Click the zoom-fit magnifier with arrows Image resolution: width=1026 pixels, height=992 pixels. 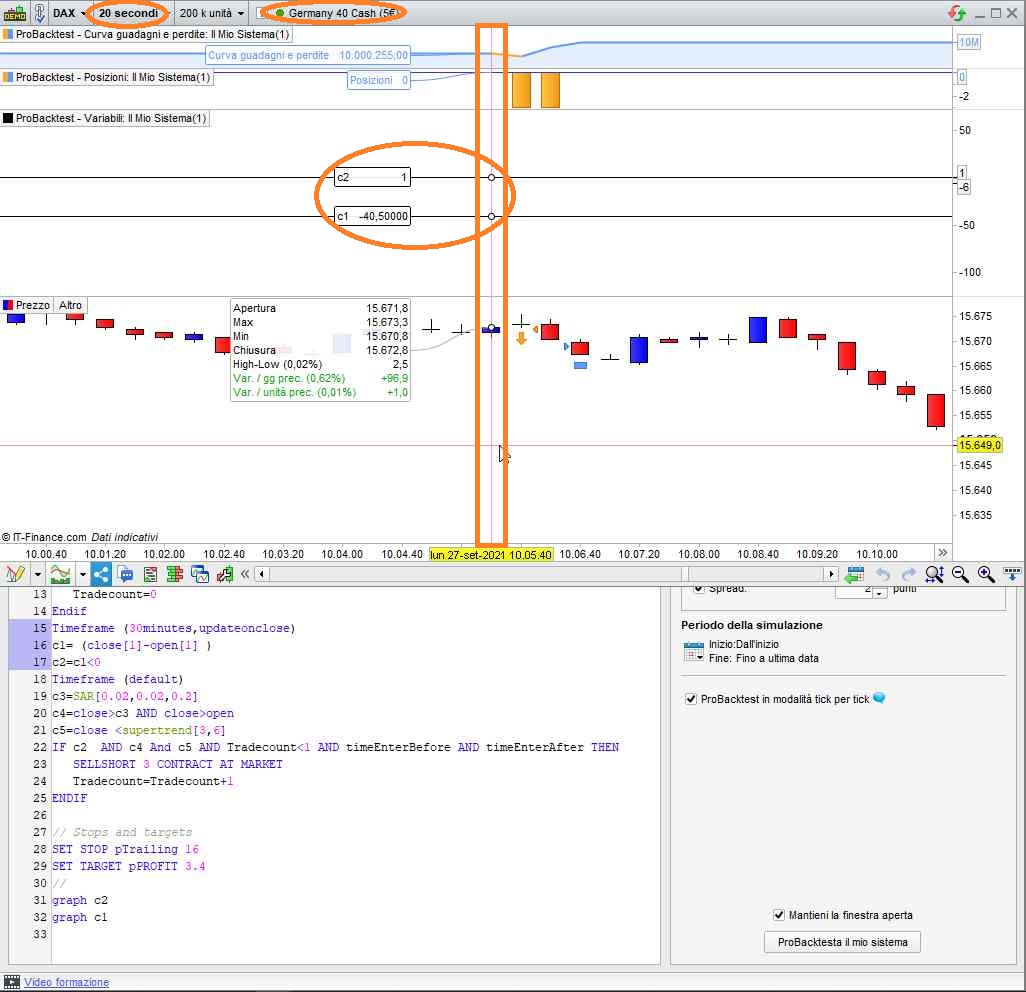pyautogui.click(x=934, y=575)
